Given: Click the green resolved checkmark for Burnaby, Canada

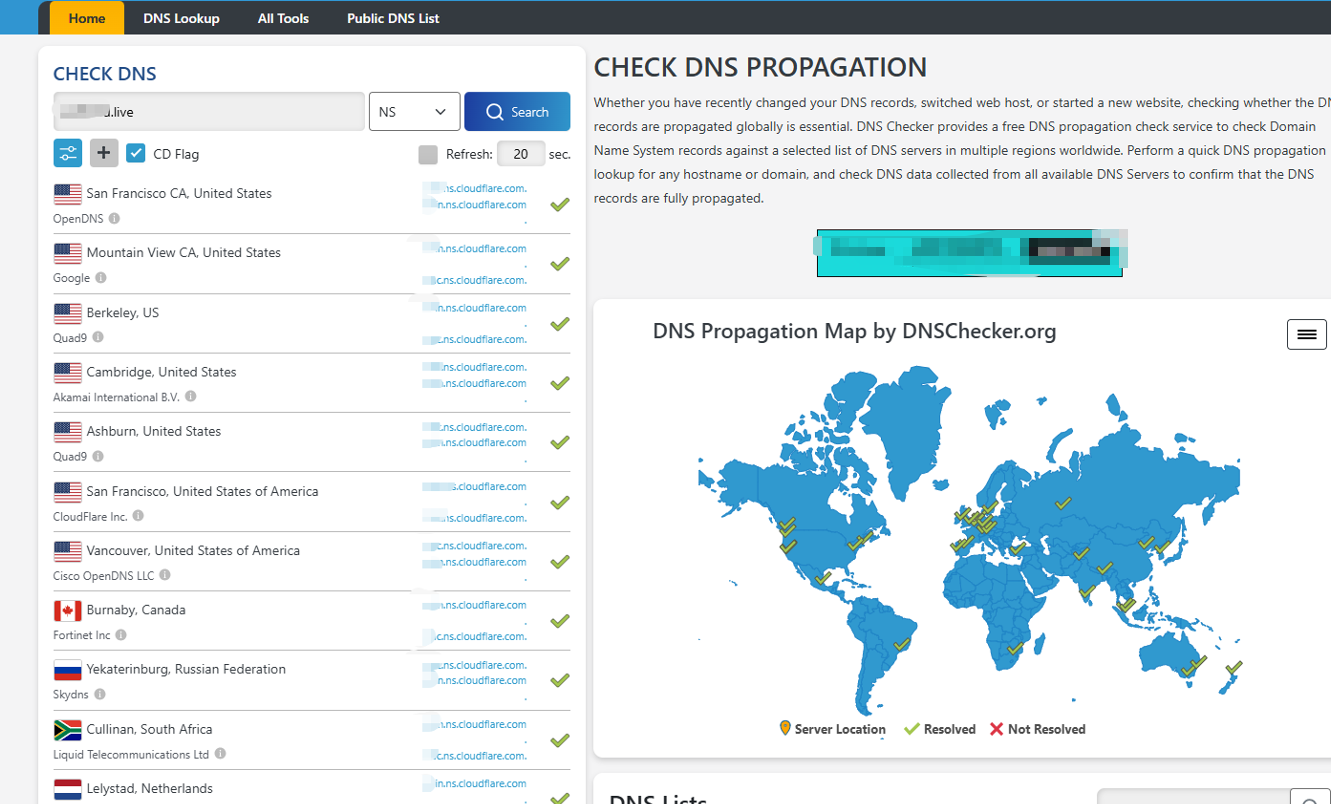Looking at the screenshot, I should [560, 621].
